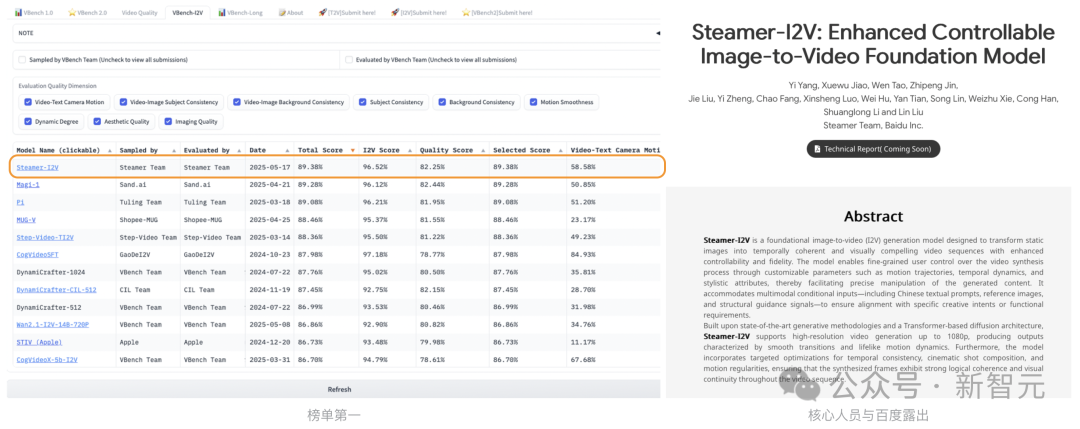
Task: Uncheck Video-Text Camera Motion dimension
Action: (28, 102)
